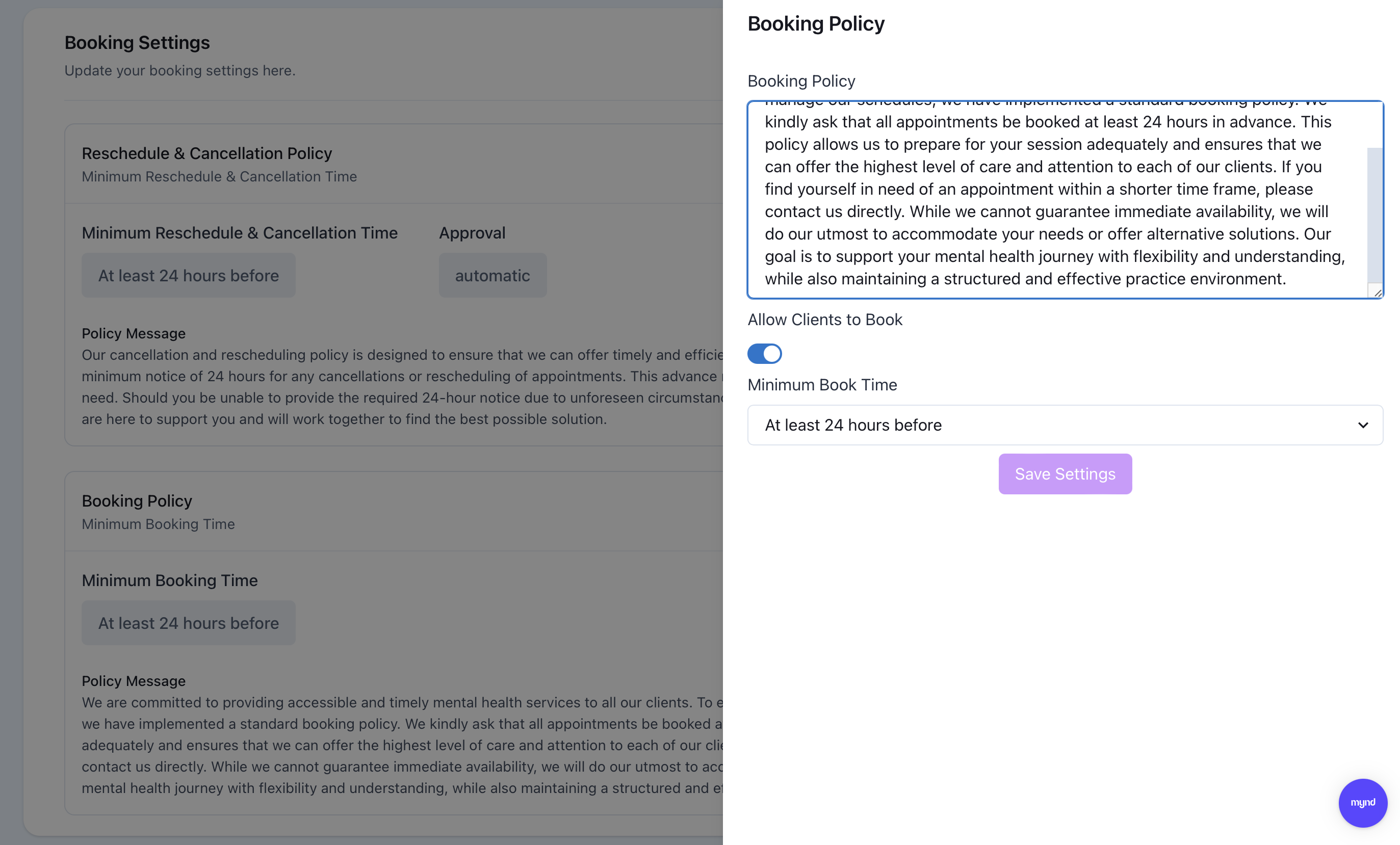Image resolution: width=1400 pixels, height=845 pixels.
Task: Grab the textarea resize handle
Action: pyautogui.click(x=1377, y=293)
